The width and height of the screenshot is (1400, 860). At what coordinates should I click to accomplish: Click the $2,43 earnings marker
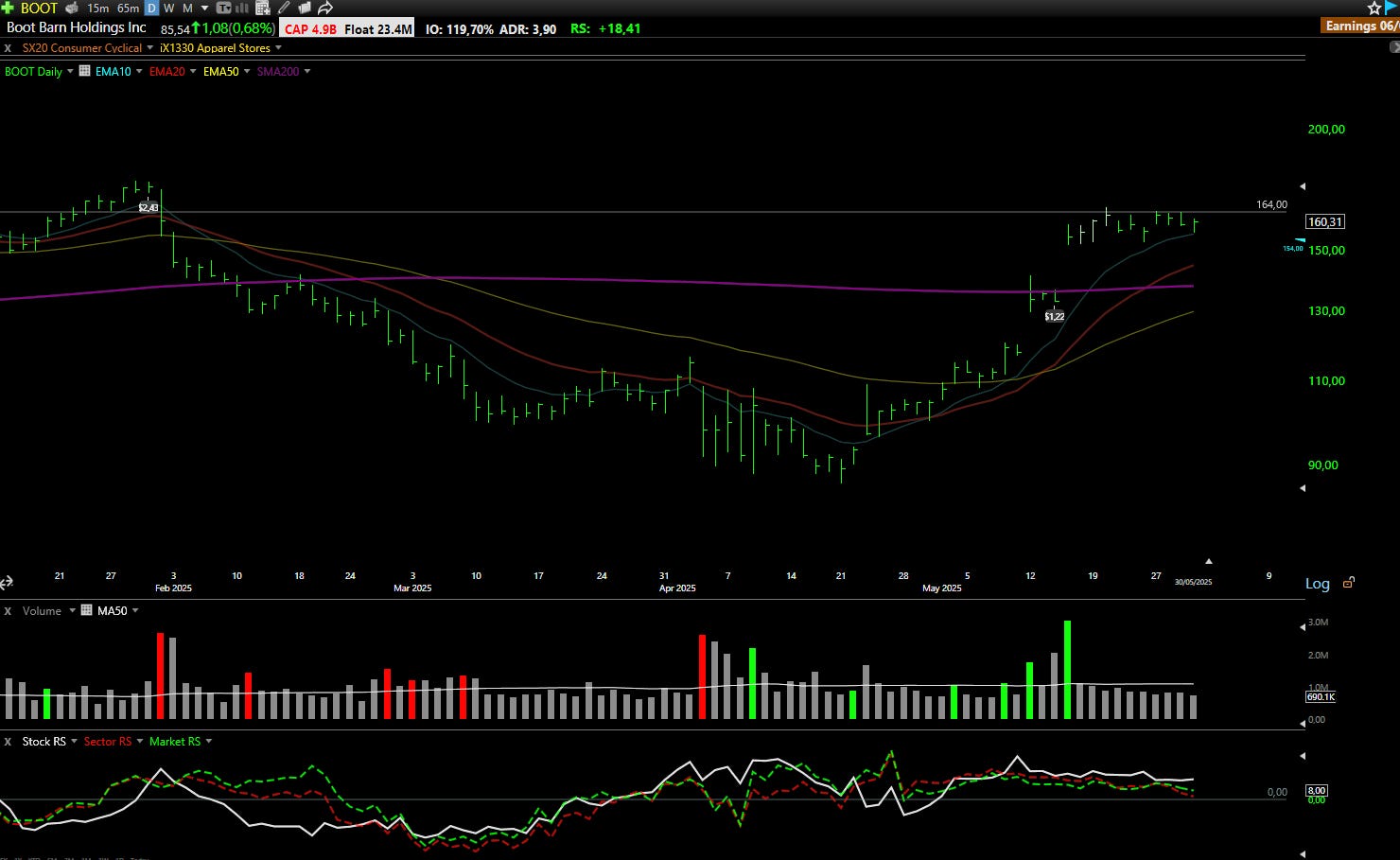[x=149, y=207]
